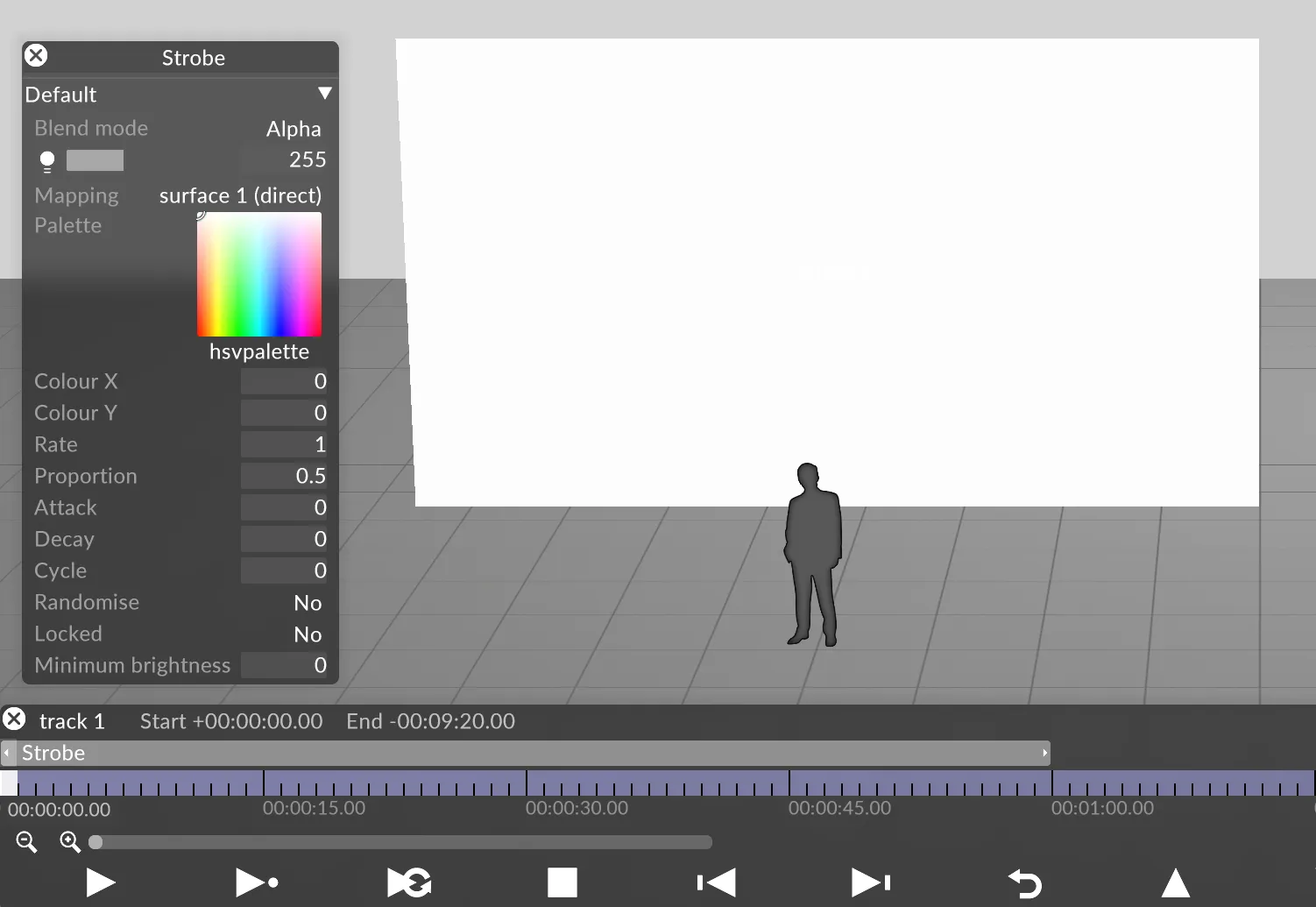
Task: Open Blend mode Alpha dropdown
Action: point(294,129)
